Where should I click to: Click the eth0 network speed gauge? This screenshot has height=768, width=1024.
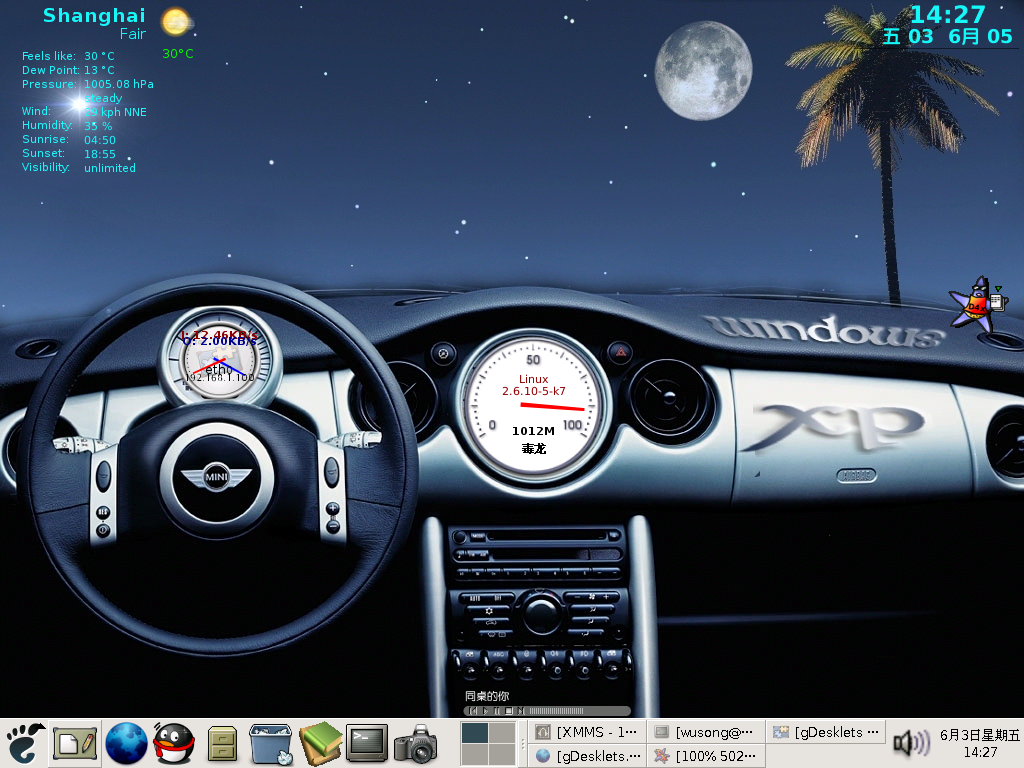(221, 357)
